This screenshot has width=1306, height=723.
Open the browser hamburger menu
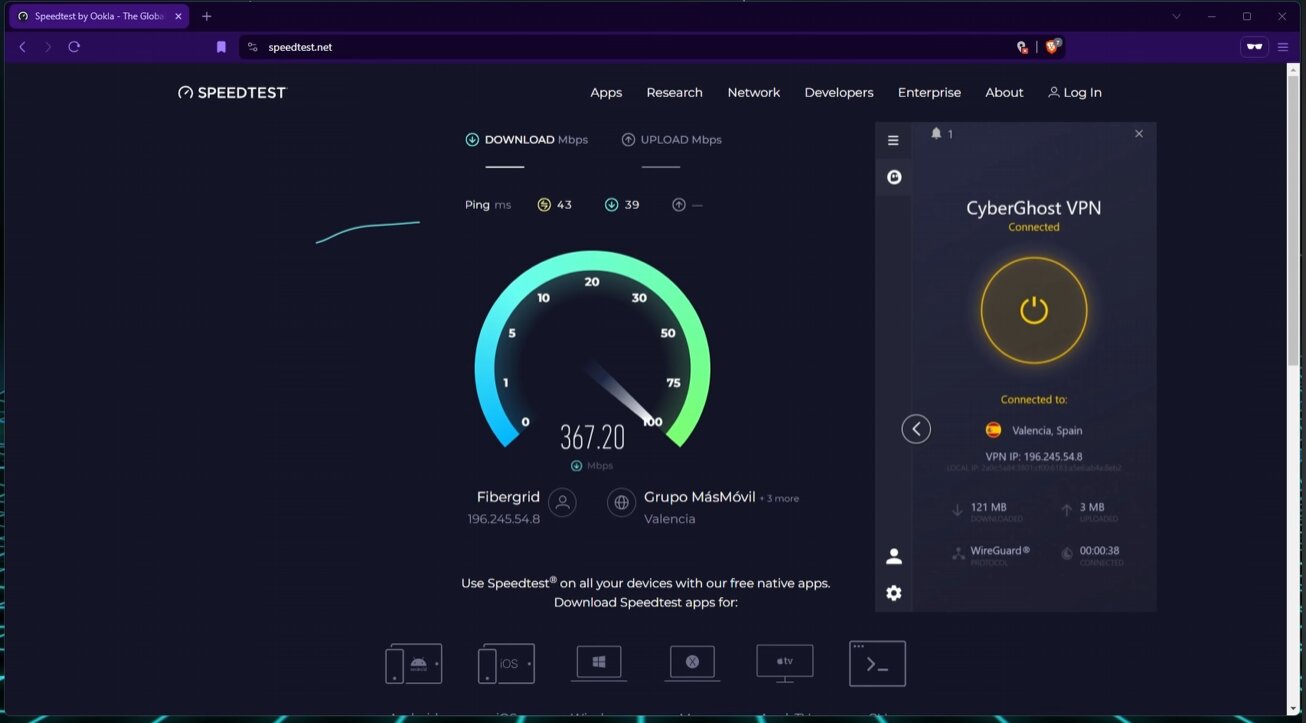tap(1283, 47)
